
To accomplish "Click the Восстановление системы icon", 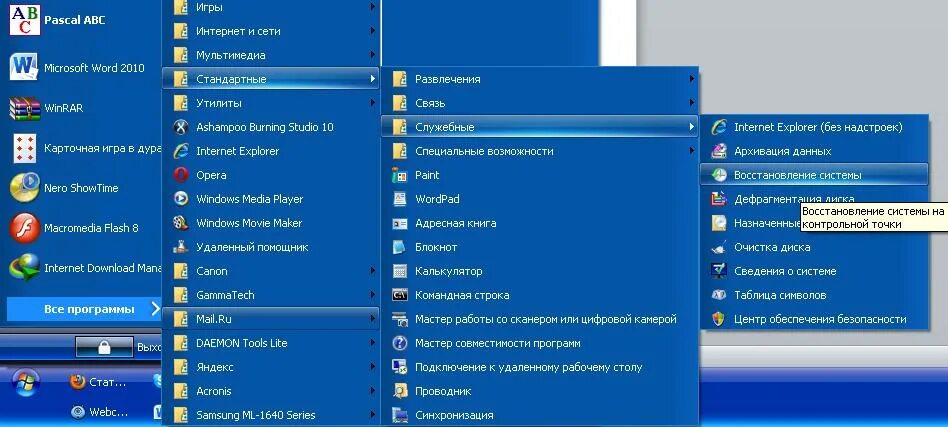I will tap(719, 175).
